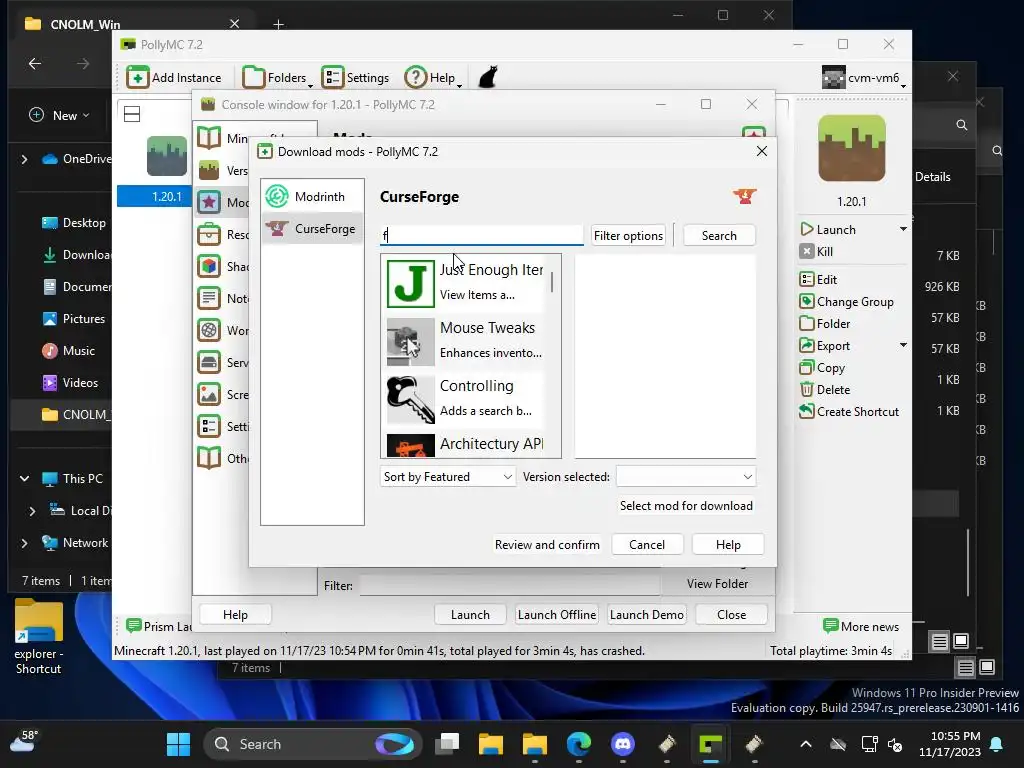Open the Sort by Featured dropdown
The image size is (1024, 768).
[x=447, y=477]
